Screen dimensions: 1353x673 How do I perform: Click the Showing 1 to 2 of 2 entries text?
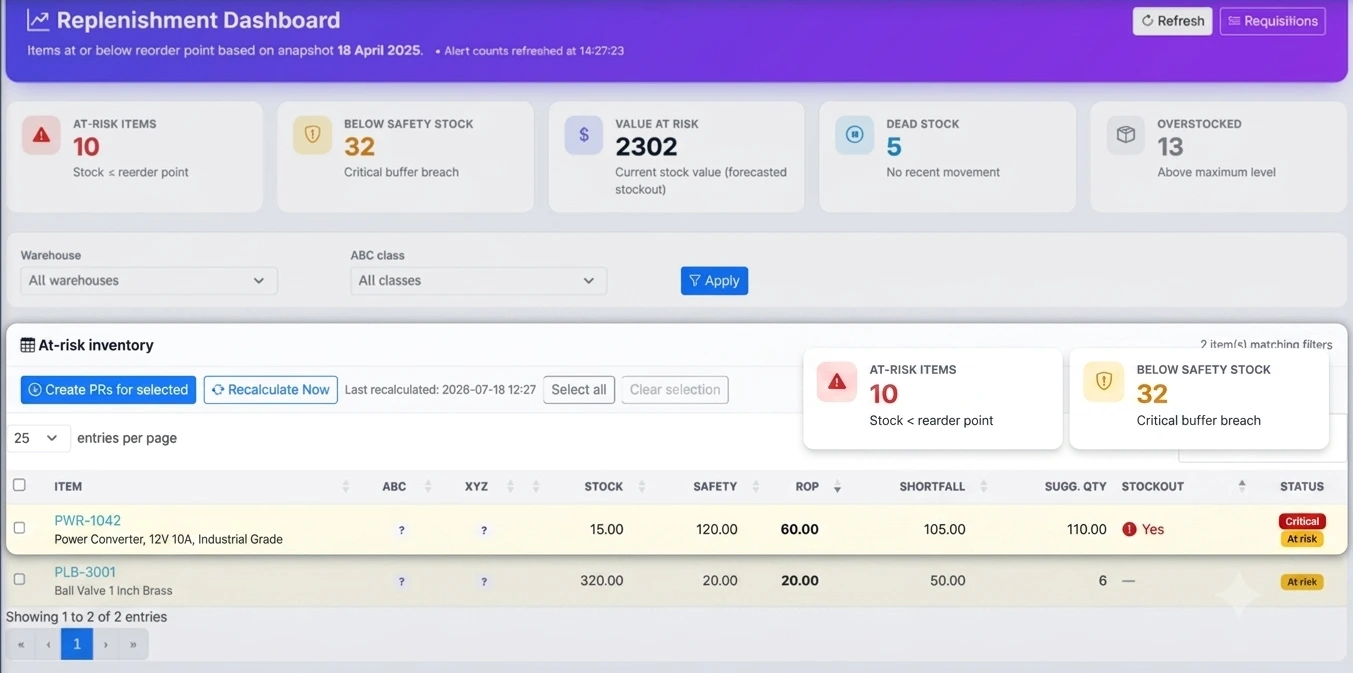click(x=87, y=617)
